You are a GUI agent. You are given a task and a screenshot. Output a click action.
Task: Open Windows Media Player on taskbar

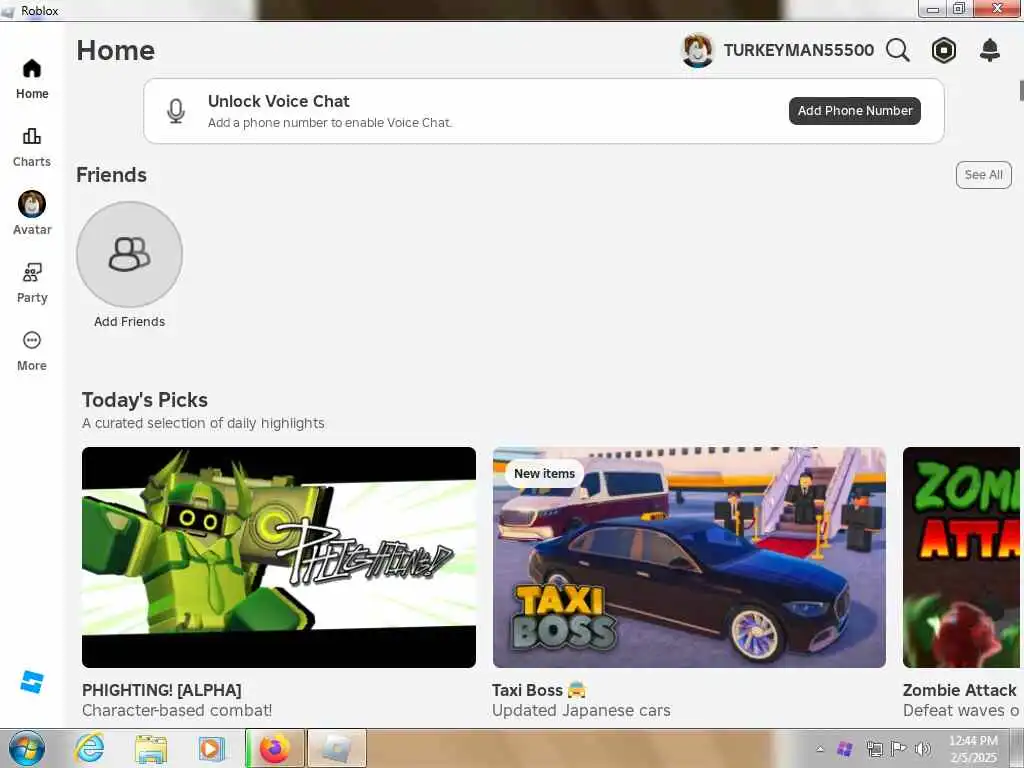212,749
